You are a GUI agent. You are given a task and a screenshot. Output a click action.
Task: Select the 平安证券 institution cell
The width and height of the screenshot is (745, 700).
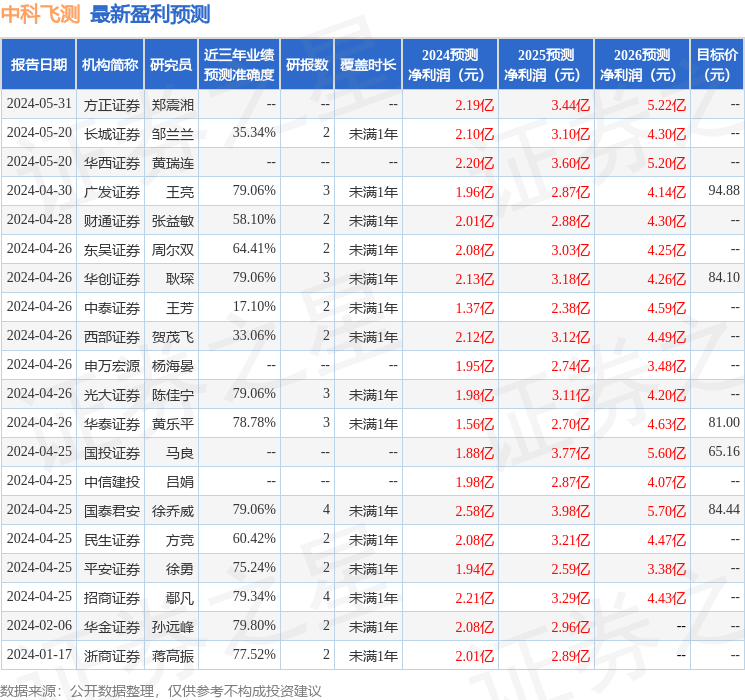click(112, 569)
